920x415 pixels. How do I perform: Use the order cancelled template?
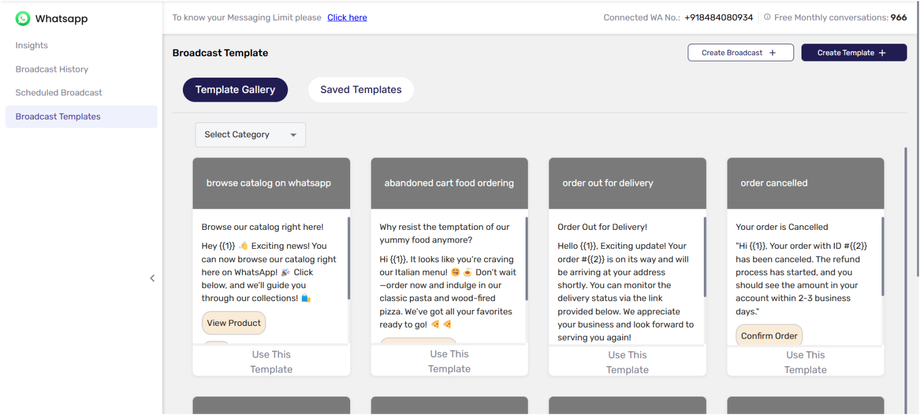click(x=805, y=361)
